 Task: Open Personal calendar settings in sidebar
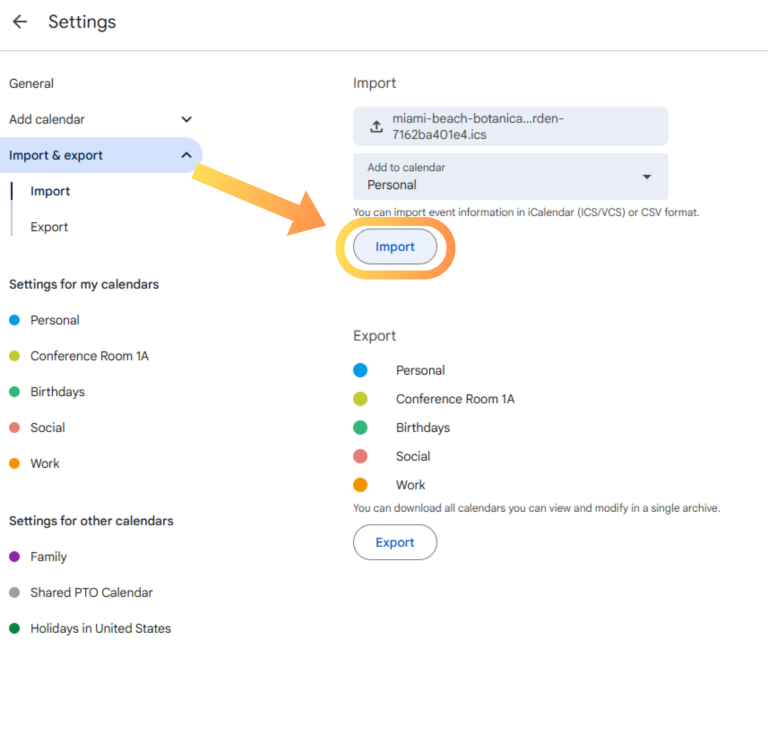pyautogui.click(x=55, y=320)
